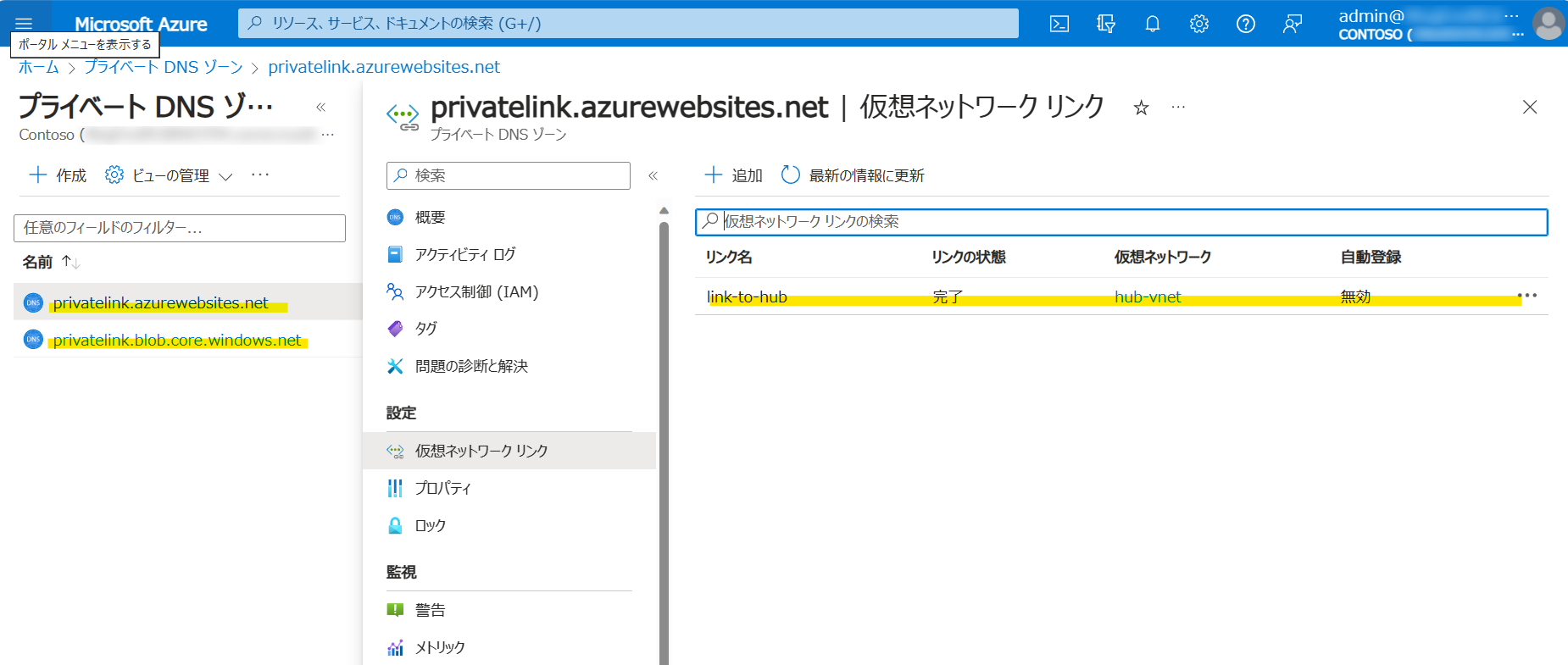Click the resource menu 検索 box

pyautogui.click(x=509, y=175)
